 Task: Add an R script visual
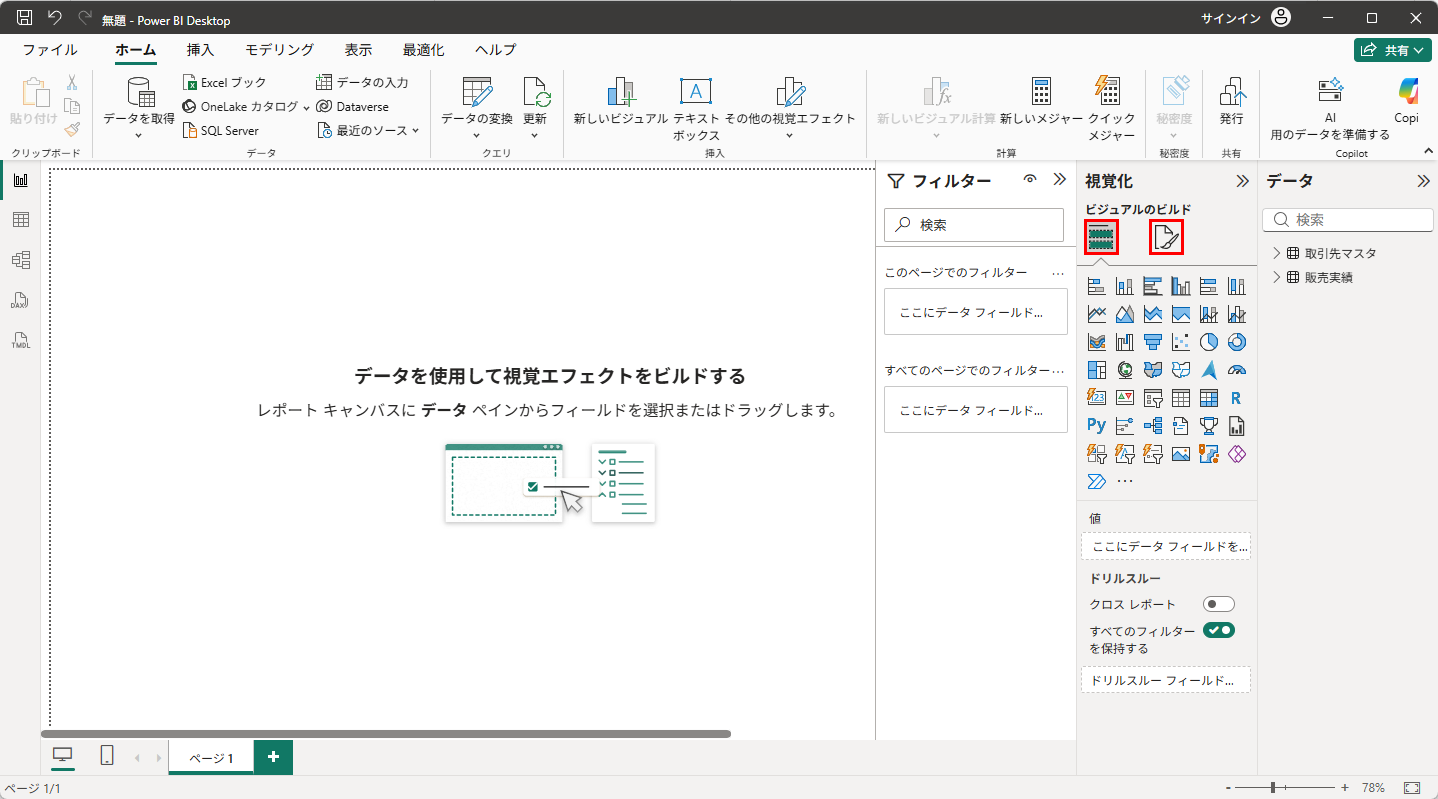pyautogui.click(x=1237, y=398)
